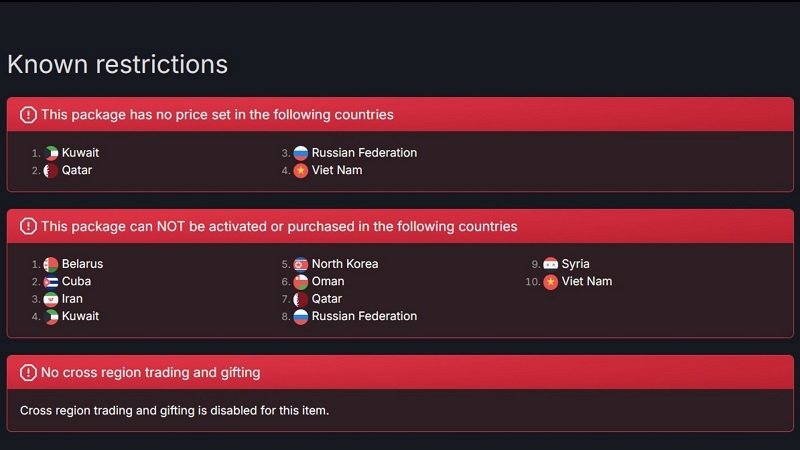The height and width of the screenshot is (450, 800).
Task: Select the 'North Korea' country name
Action: point(345,264)
